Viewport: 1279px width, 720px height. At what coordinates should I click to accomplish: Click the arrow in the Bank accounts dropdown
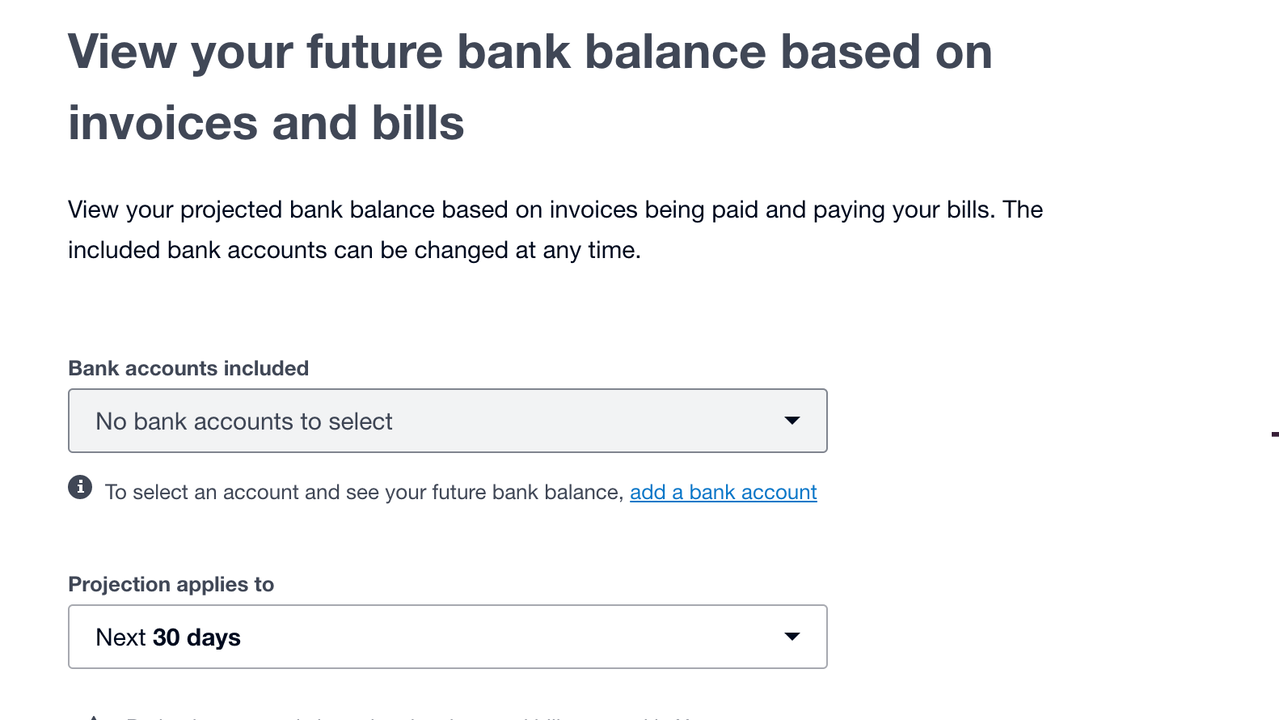[792, 421]
